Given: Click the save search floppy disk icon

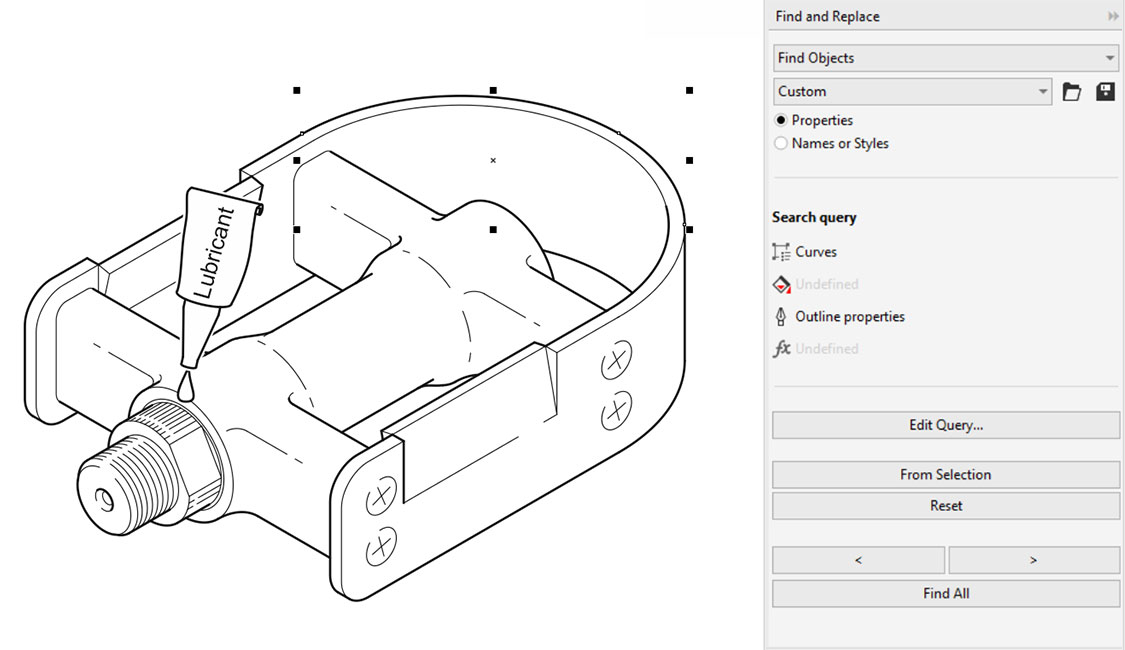Looking at the screenshot, I should 1105,92.
